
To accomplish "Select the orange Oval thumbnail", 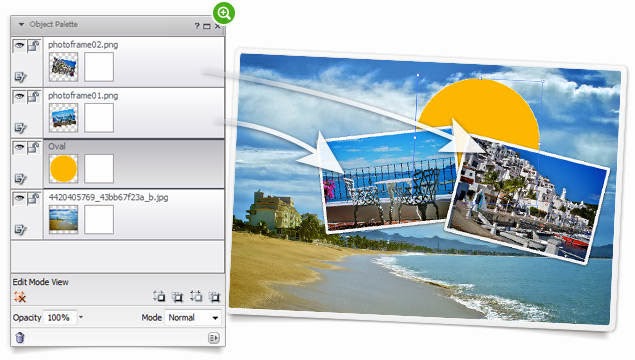I will (x=63, y=168).
